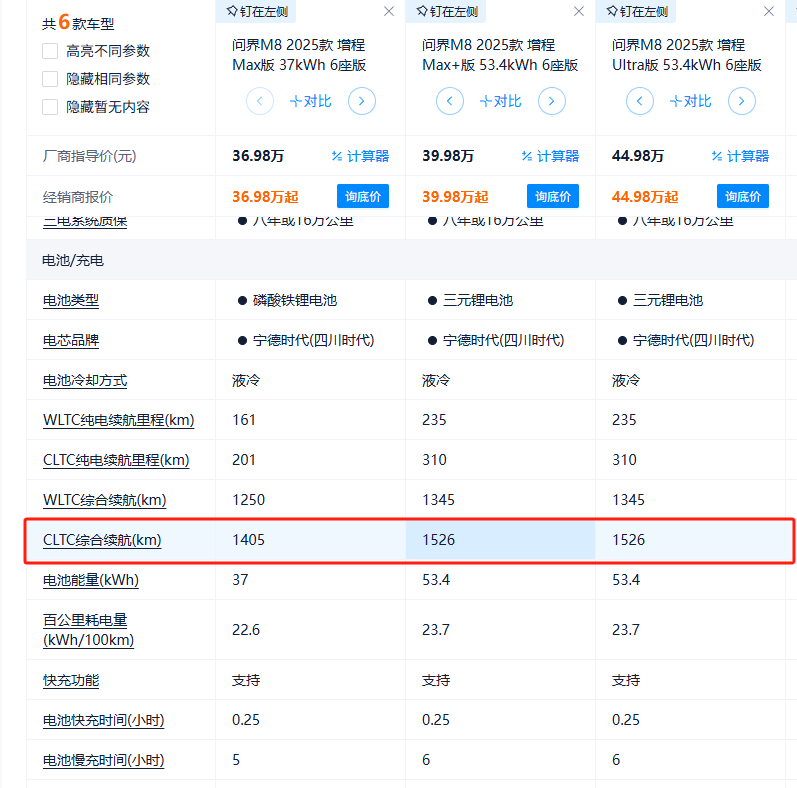797x788 pixels.
Task: Click the 共6款车型 count label
Action: [x=78, y=22]
